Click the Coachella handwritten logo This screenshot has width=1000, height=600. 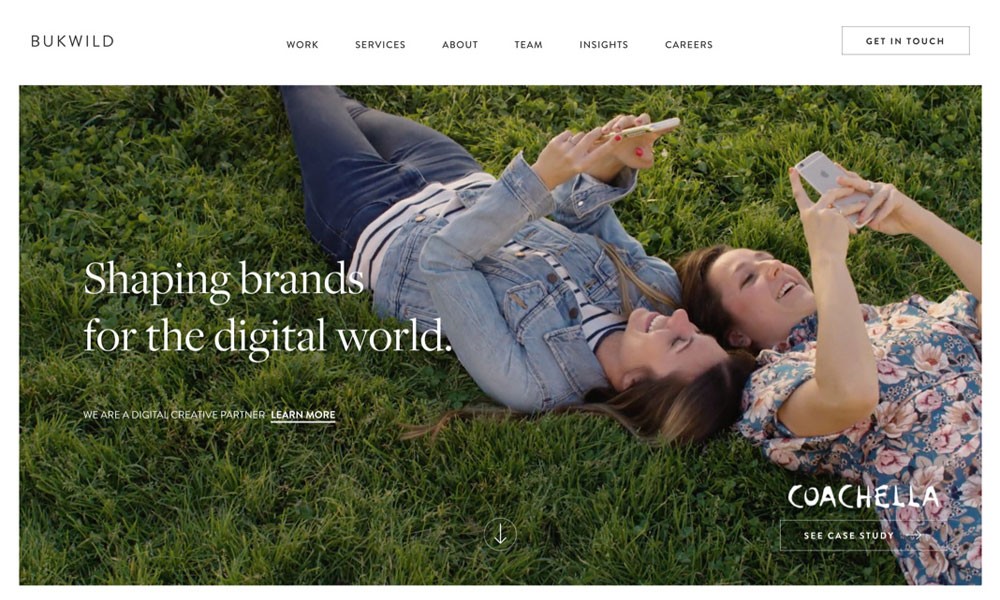pos(863,497)
